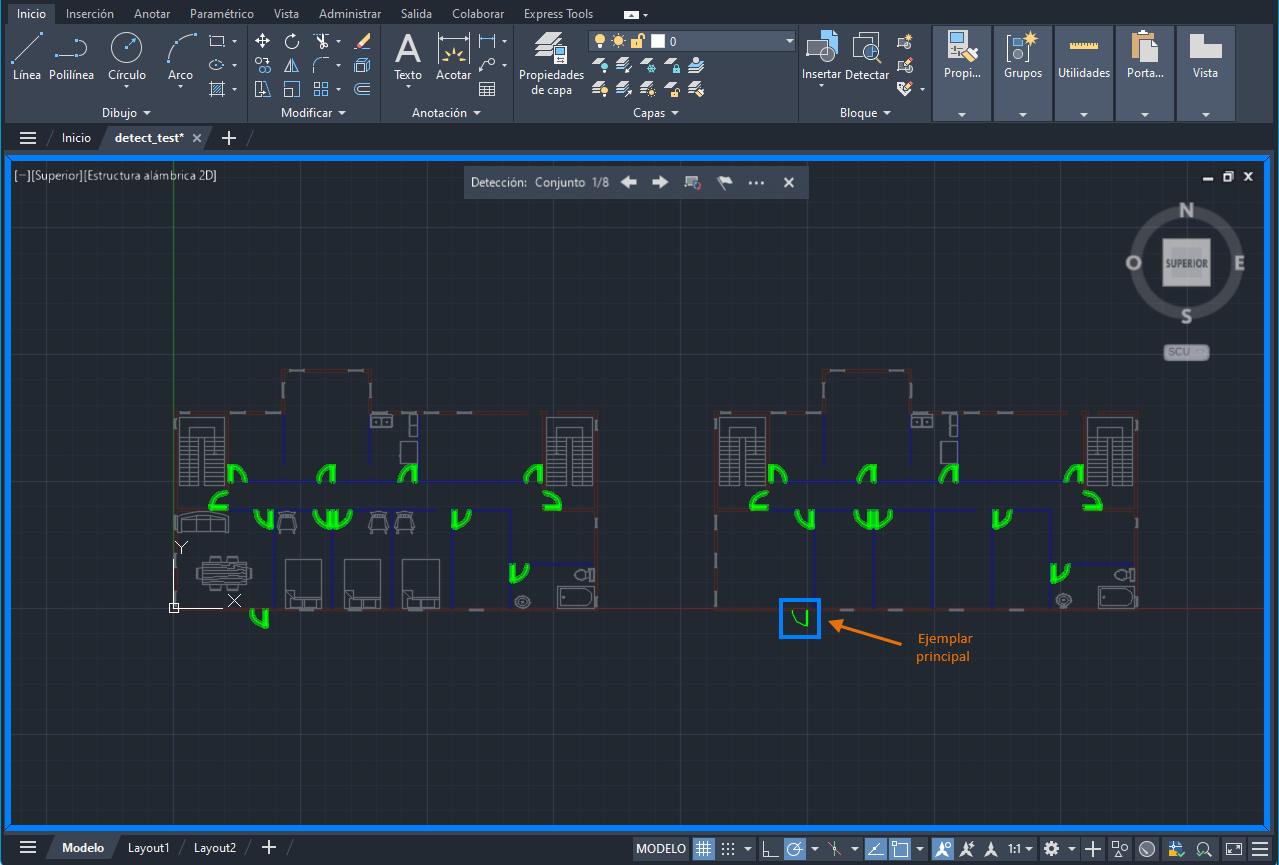Screen dimensions: 1279x865
Task: Expand the Capas panel
Action: tap(656, 113)
